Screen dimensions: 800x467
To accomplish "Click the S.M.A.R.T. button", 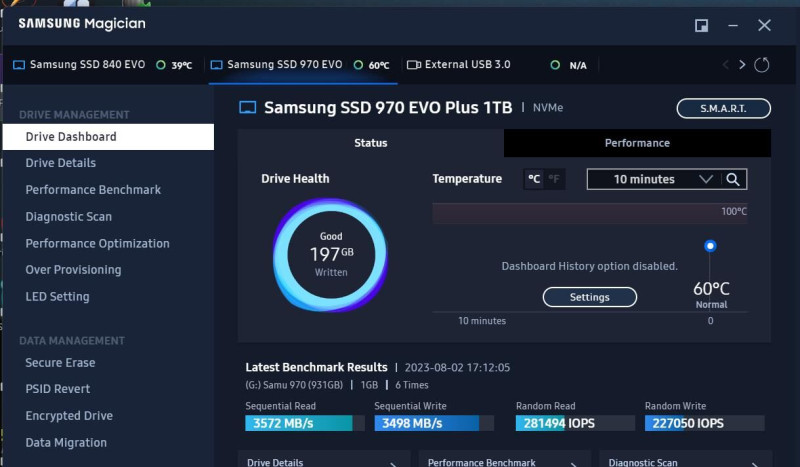I will 723,108.
